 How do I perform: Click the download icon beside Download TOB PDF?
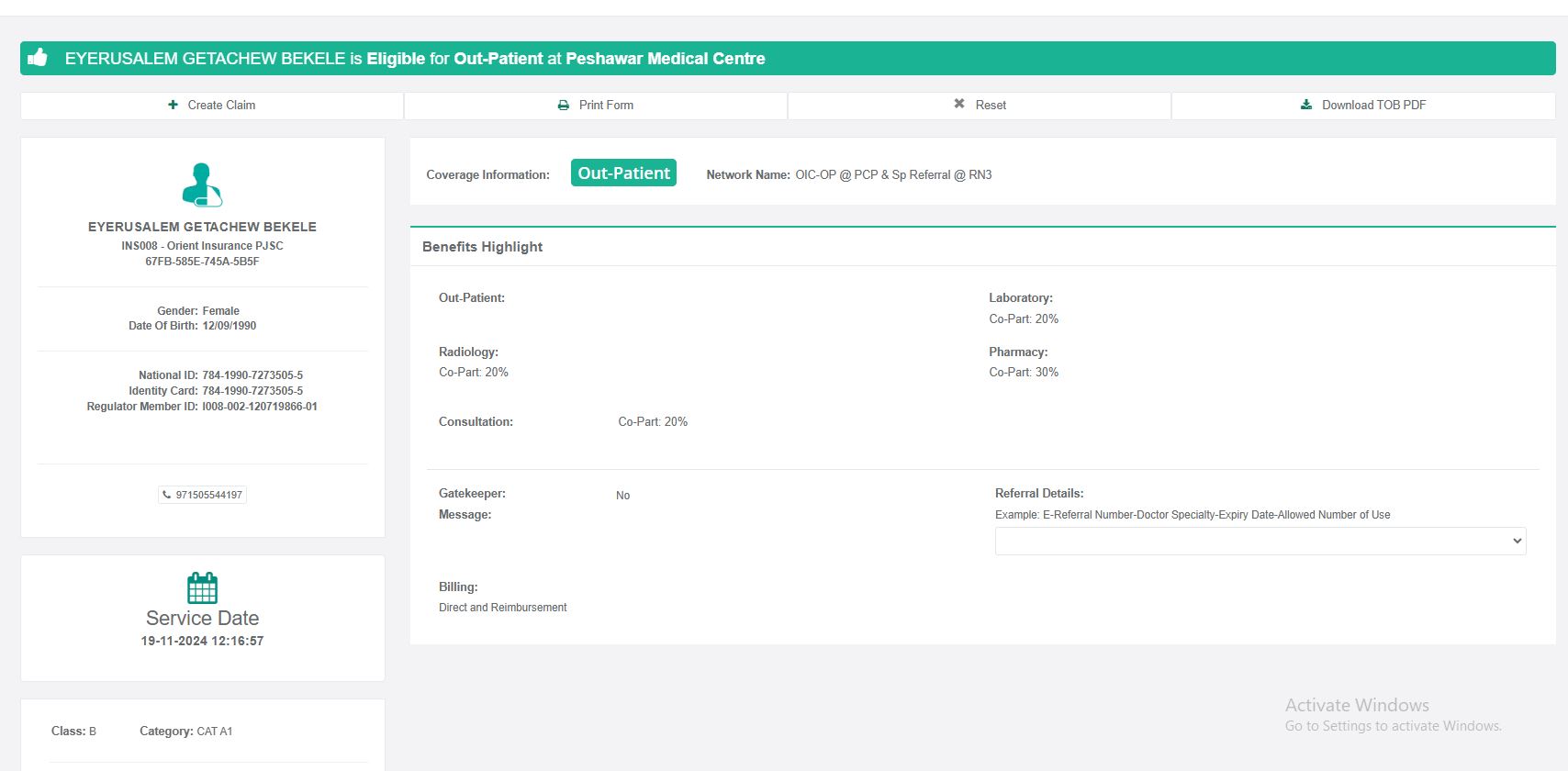pyautogui.click(x=1306, y=105)
